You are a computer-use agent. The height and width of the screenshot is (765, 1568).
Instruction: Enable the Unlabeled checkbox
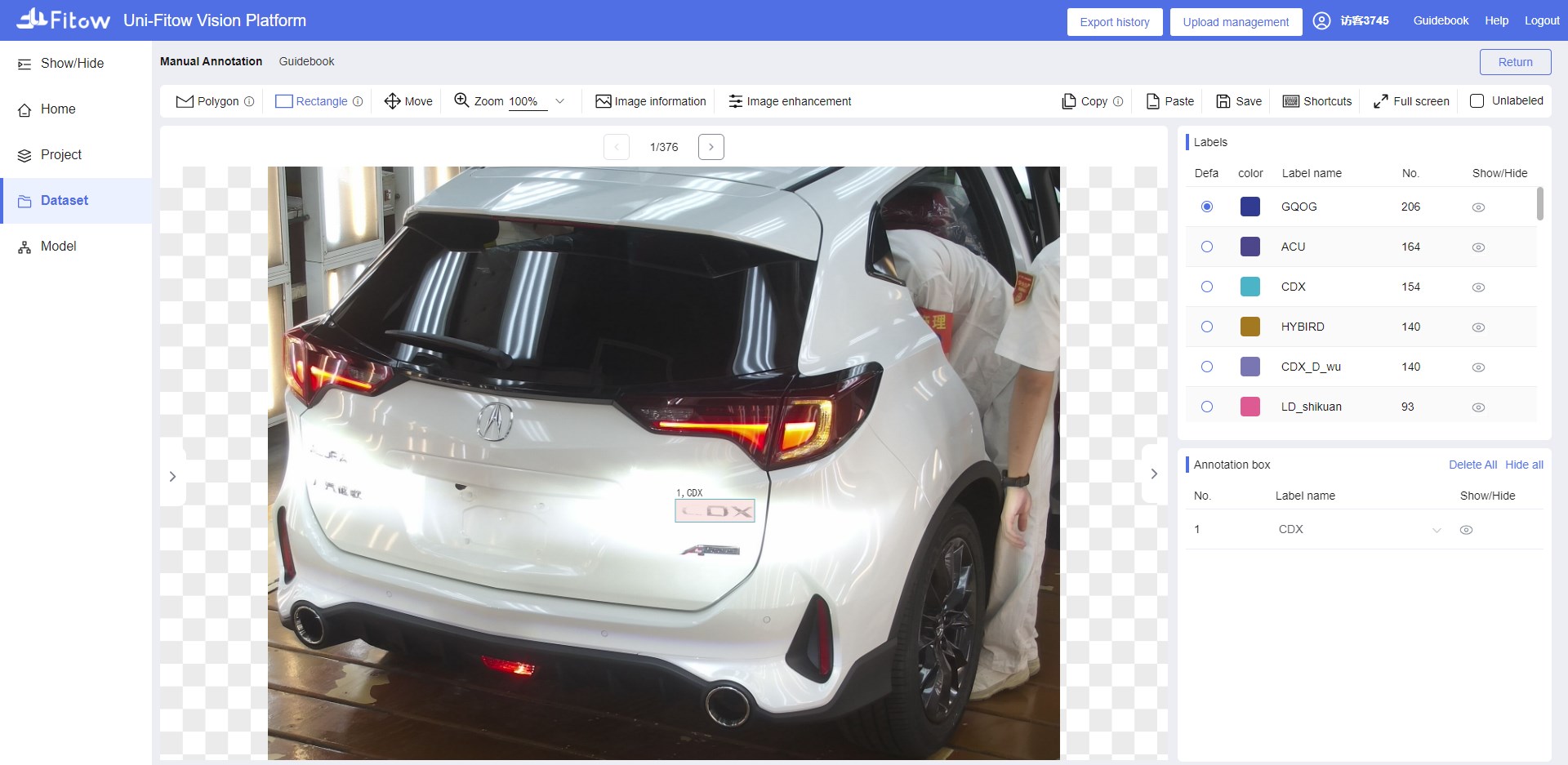pyautogui.click(x=1477, y=101)
